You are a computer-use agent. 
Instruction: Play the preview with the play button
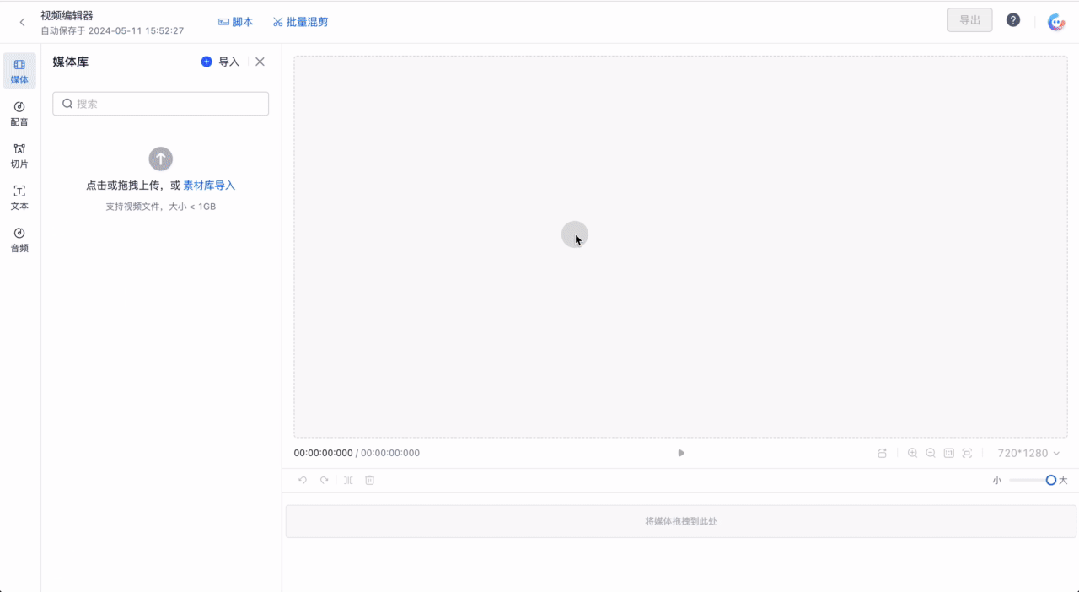coord(681,453)
